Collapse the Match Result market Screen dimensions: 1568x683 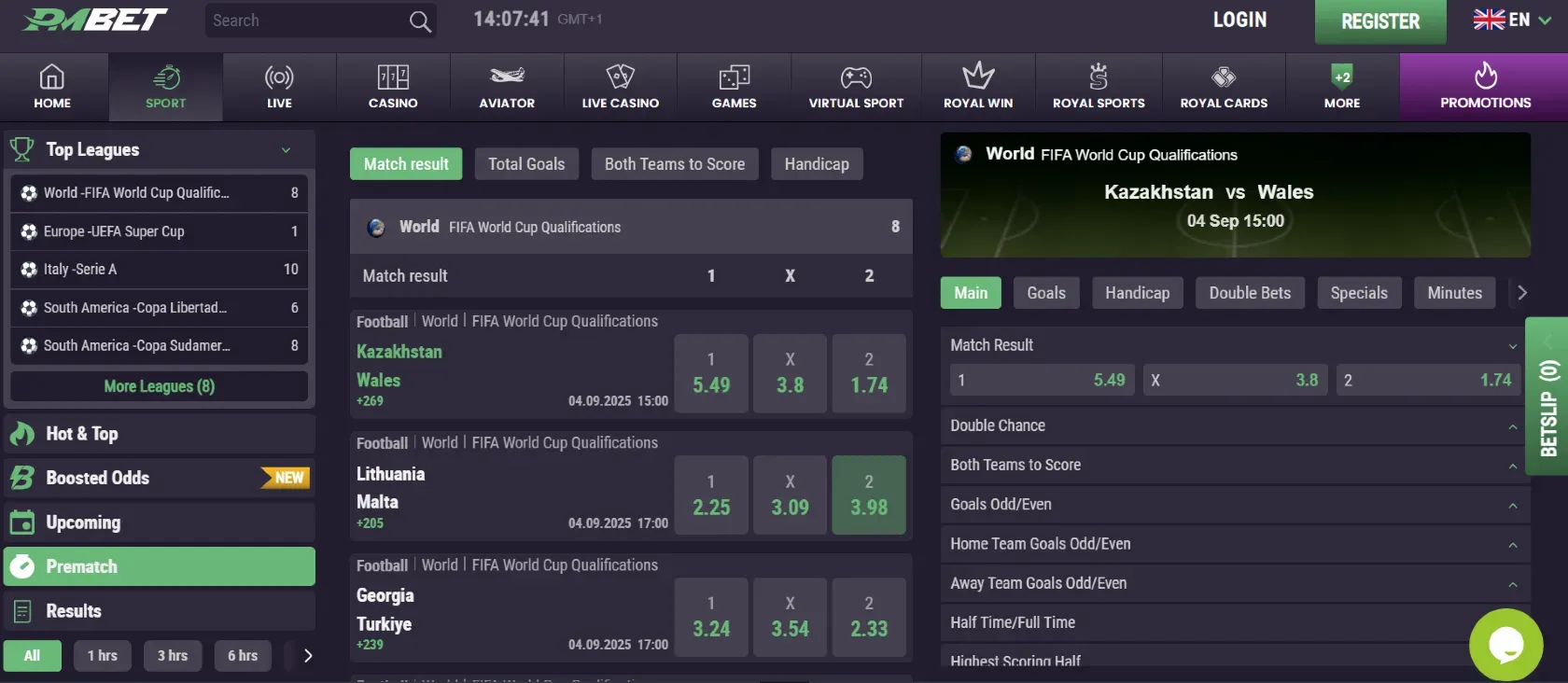pyautogui.click(x=1513, y=346)
